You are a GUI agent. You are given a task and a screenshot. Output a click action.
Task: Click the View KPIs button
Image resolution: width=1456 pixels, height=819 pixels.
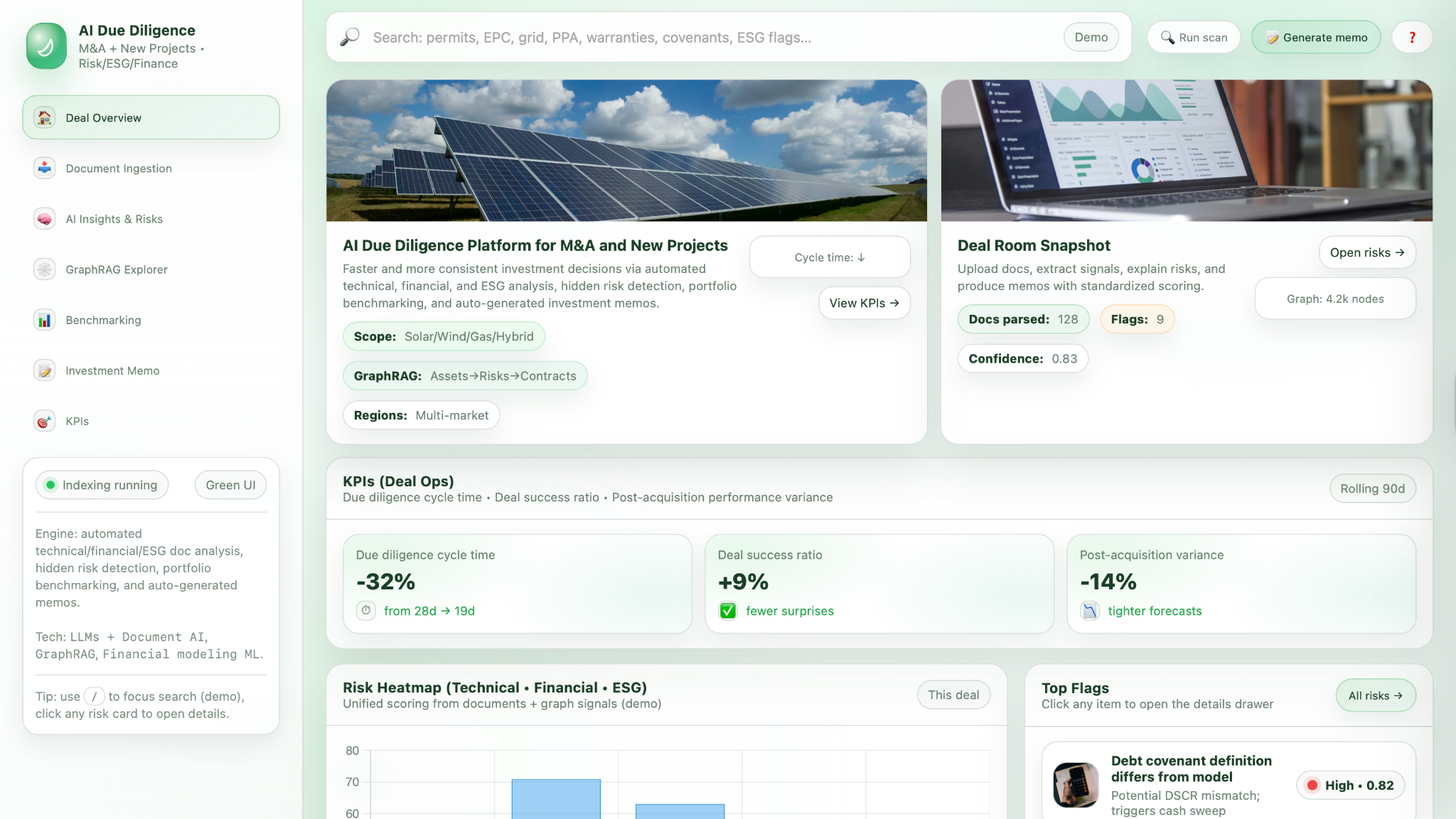tap(864, 303)
